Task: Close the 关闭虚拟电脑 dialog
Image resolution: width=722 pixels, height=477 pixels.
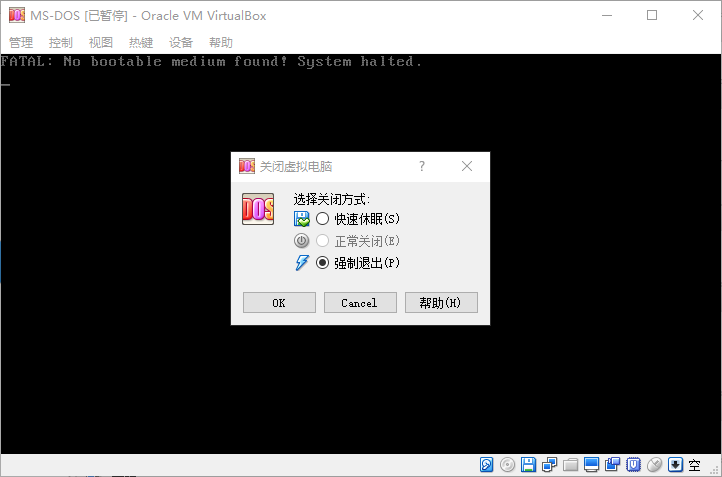Action: [467, 166]
